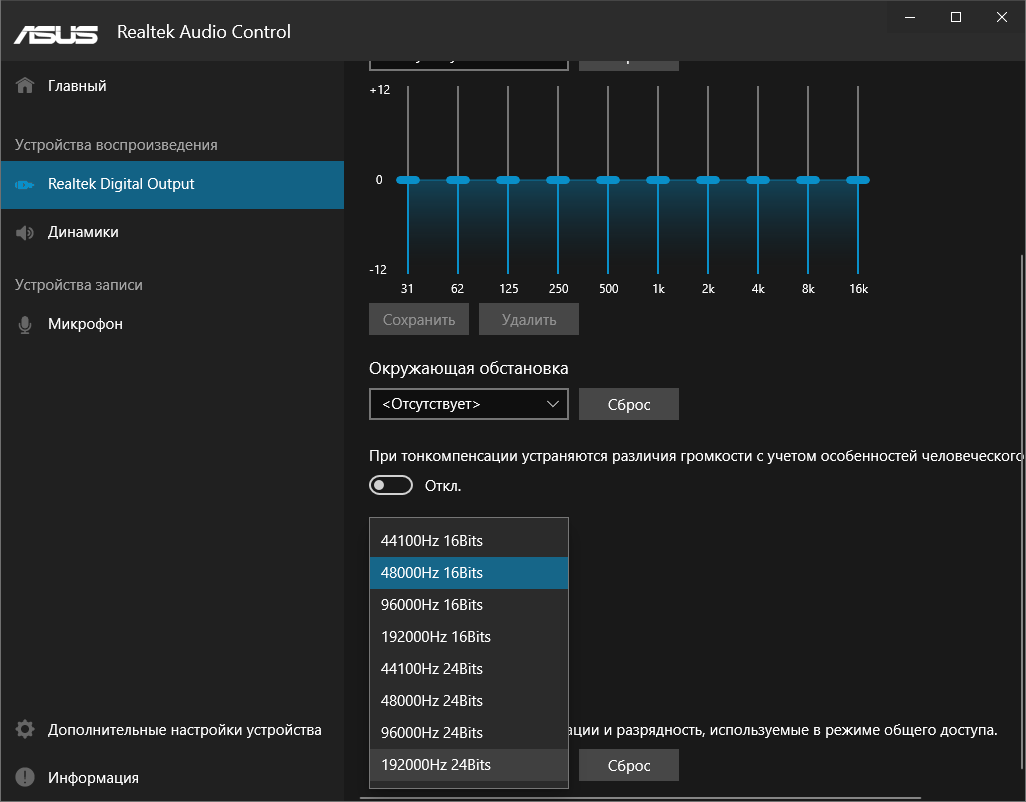The width and height of the screenshot is (1026, 802).
Task: Click the Удалить preset button
Action: pos(528,320)
